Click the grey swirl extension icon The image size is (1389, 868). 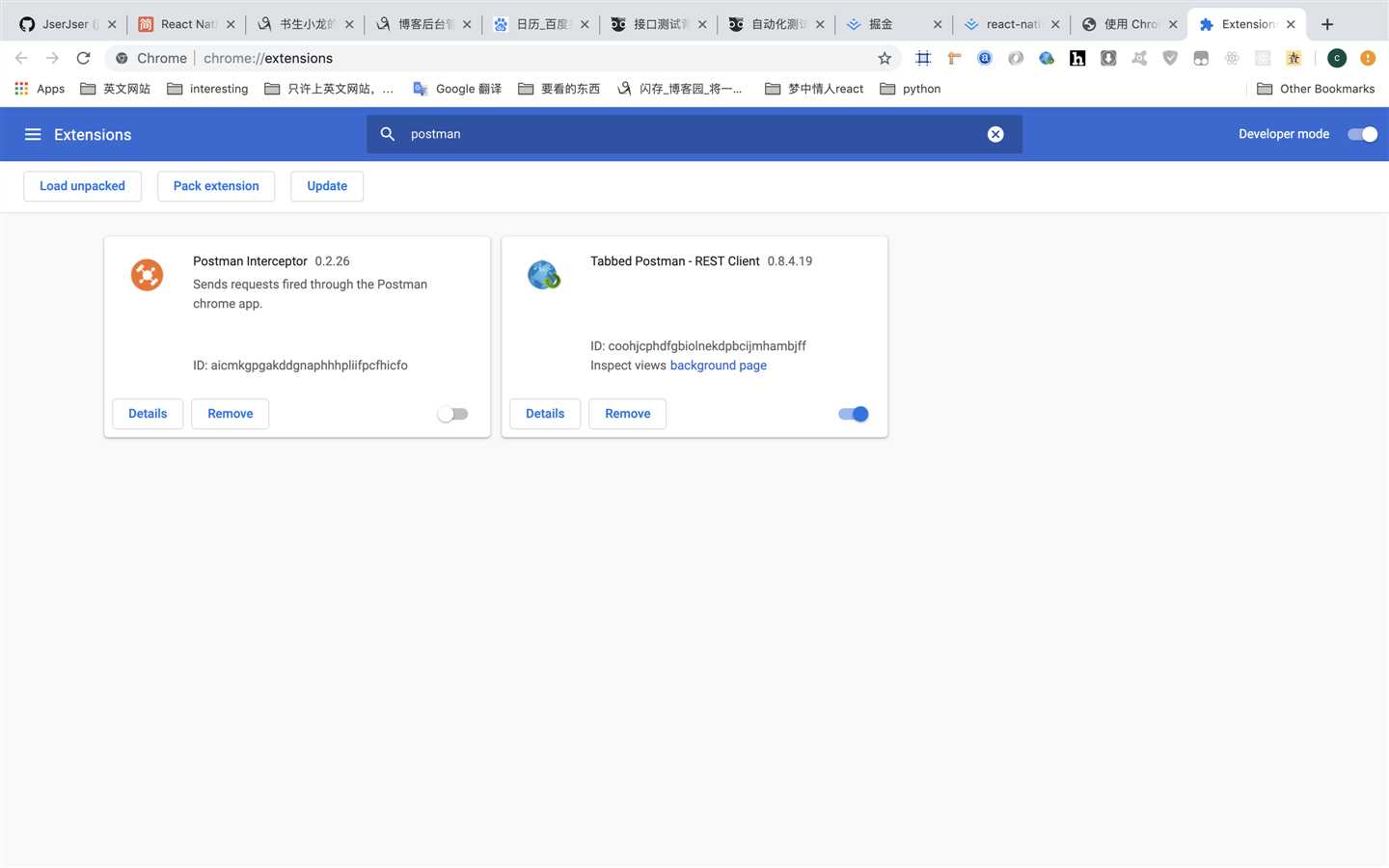[1016, 58]
